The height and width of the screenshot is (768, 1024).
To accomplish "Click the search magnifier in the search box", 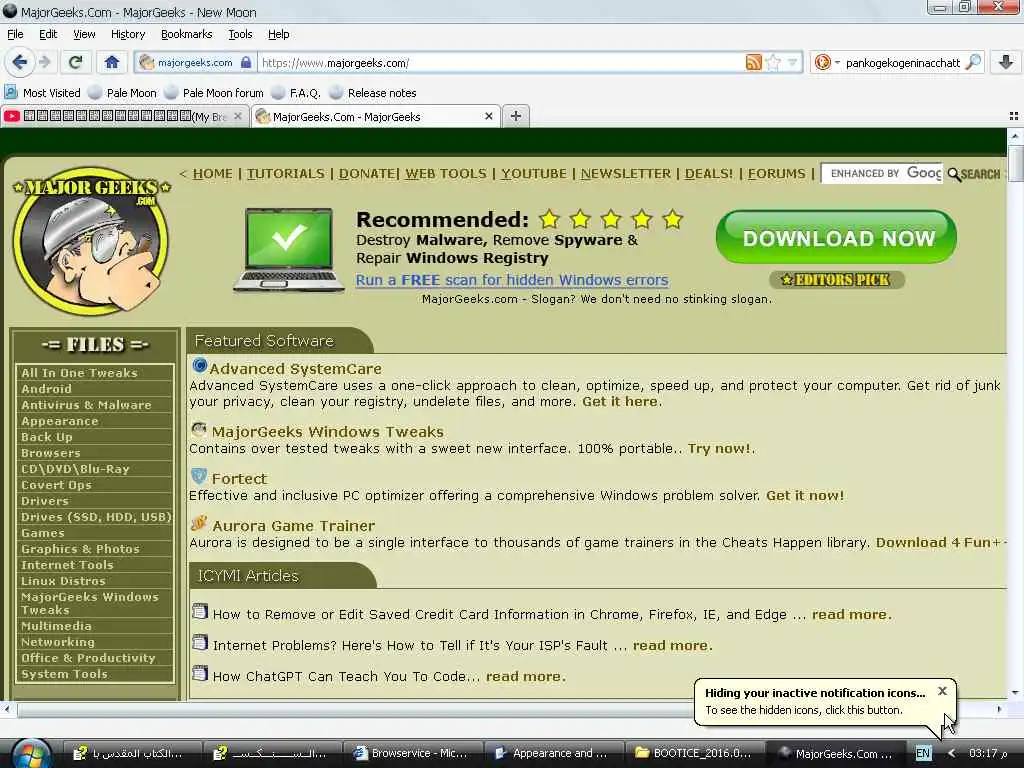I will (x=973, y=62).
